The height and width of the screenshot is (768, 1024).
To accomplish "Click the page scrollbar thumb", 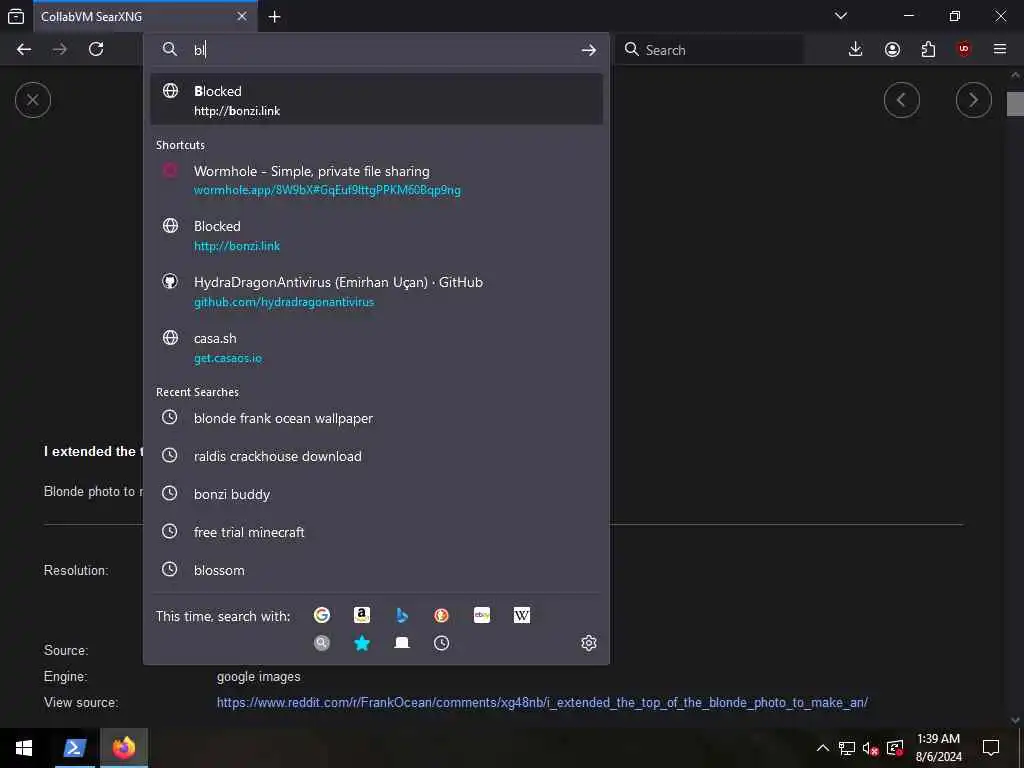I will click(x=1015, y=104).
